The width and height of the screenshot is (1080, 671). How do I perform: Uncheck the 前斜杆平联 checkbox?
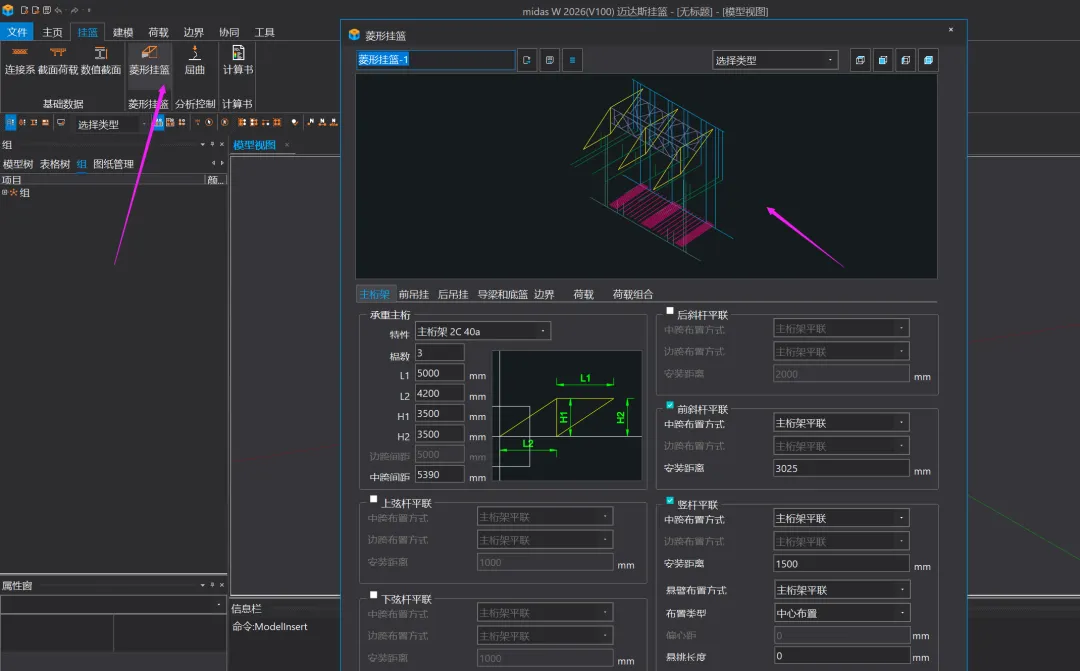[669, 405]
